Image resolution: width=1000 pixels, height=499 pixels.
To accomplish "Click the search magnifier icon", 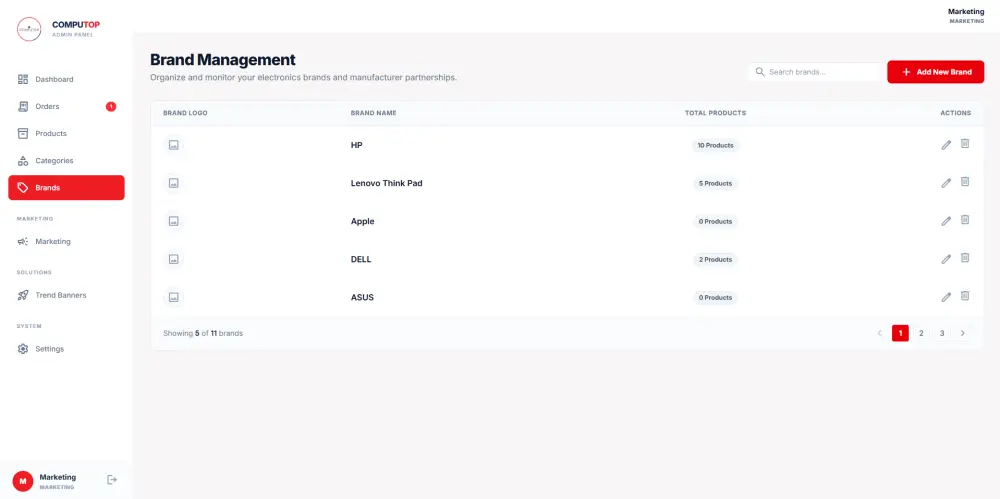I will [760, 72].
